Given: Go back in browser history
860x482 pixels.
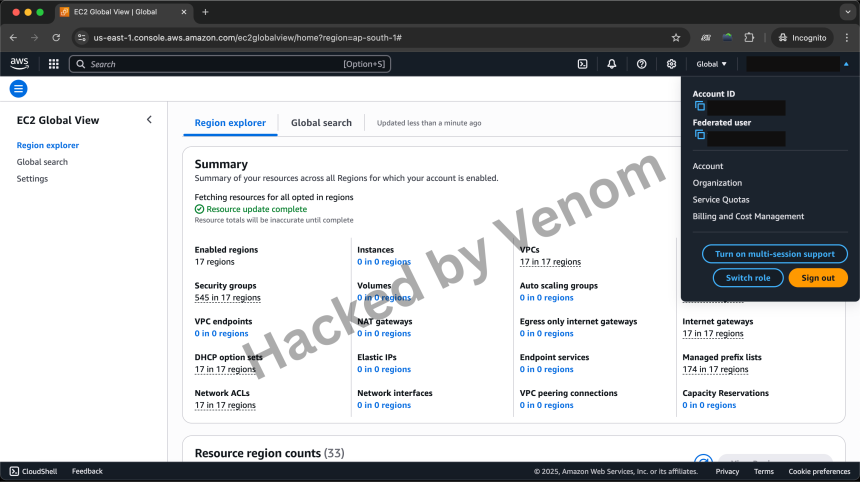Looking at the screenshot, I should point(13,38).
